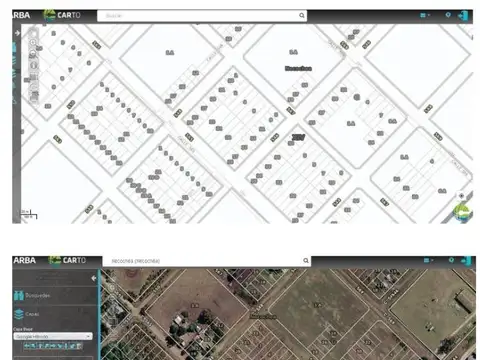Expand the side panel arrow in upper map
This screenshot has height=360, width=480.
click(x=17, y=33)
